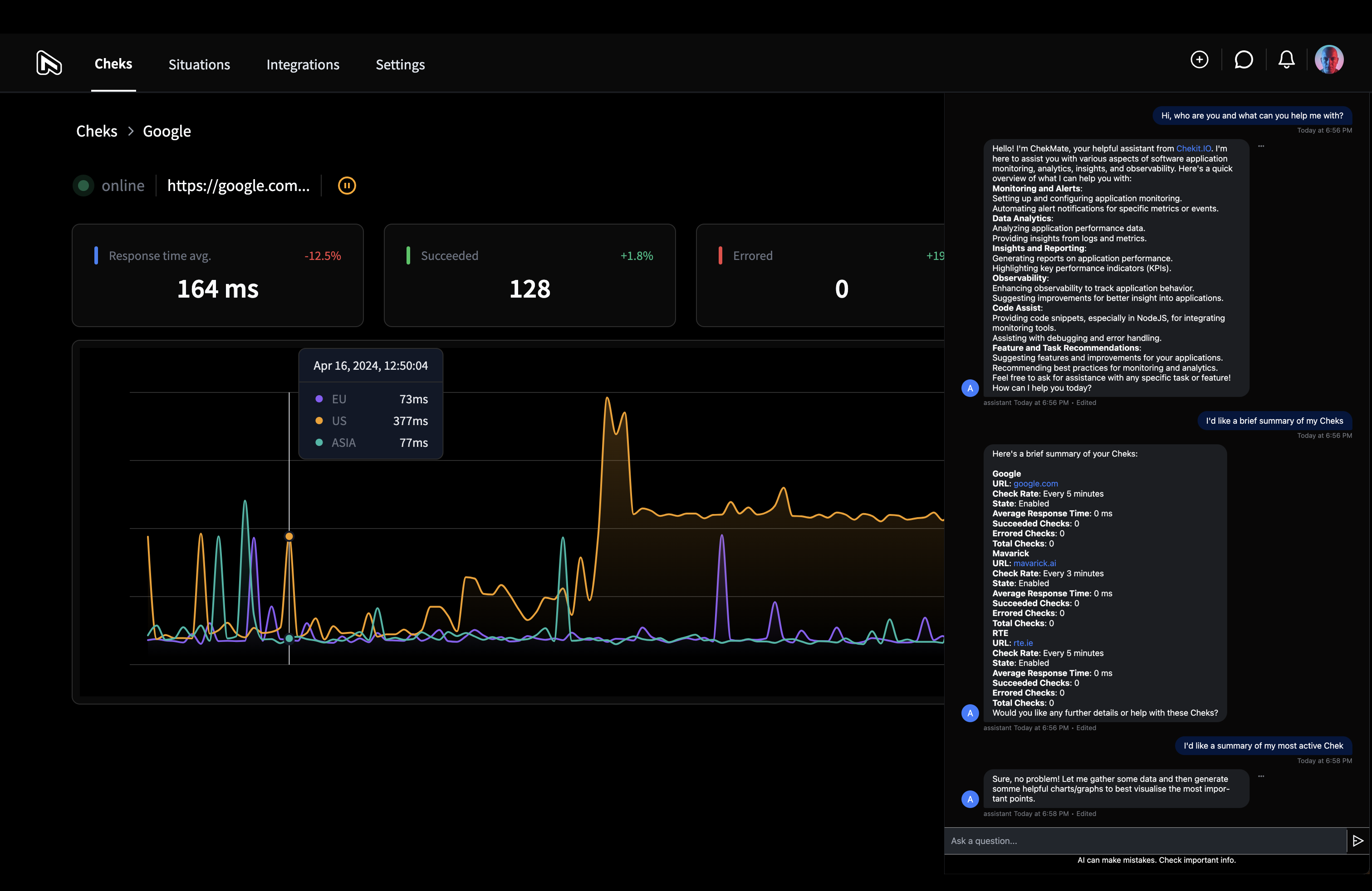Send the chat question arrow
The image size is (1372, 891).
(1358, 841)
